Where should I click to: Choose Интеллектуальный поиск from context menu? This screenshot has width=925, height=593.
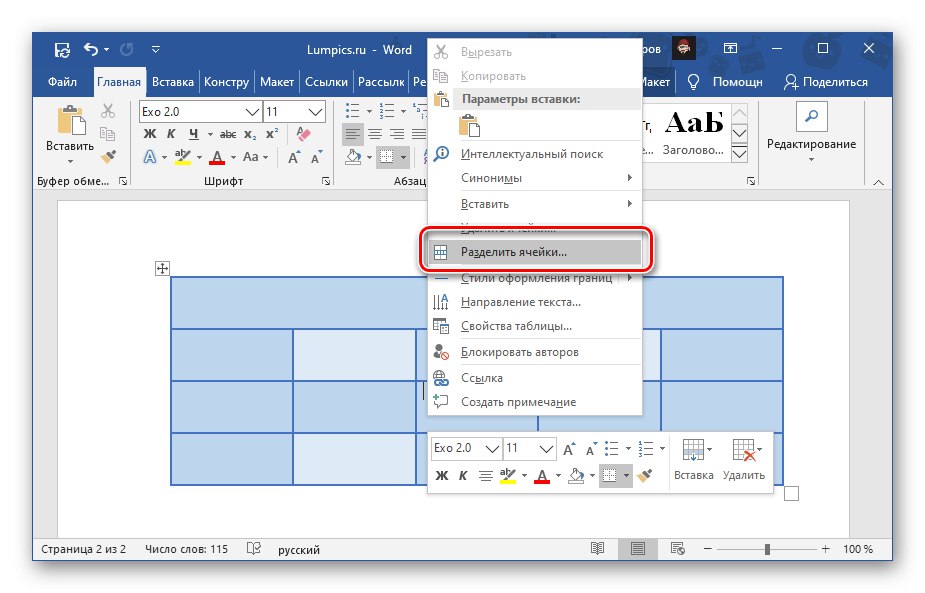[534, 154]
